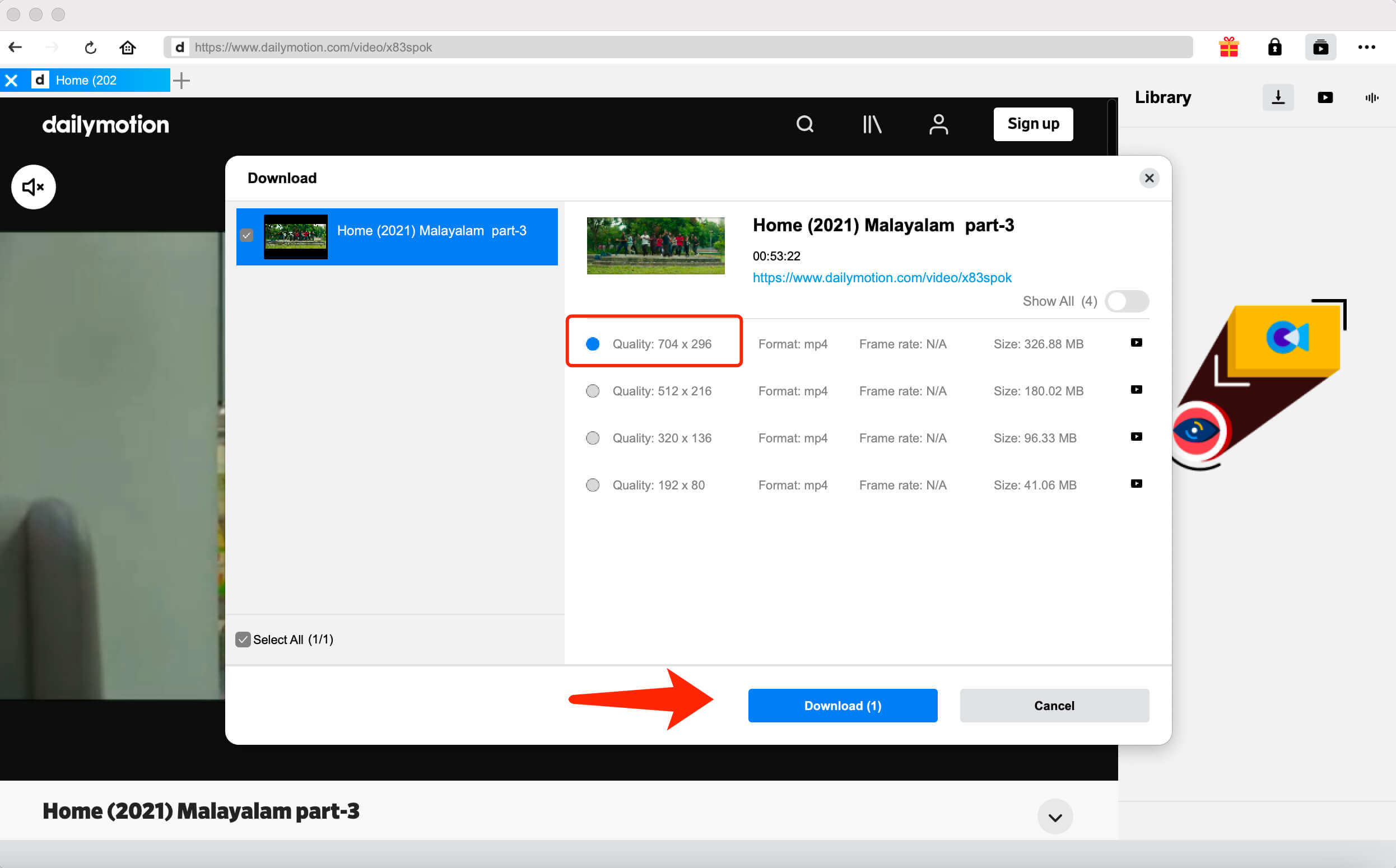
Task: Open a new tab with plus
Action: [182, 81]
